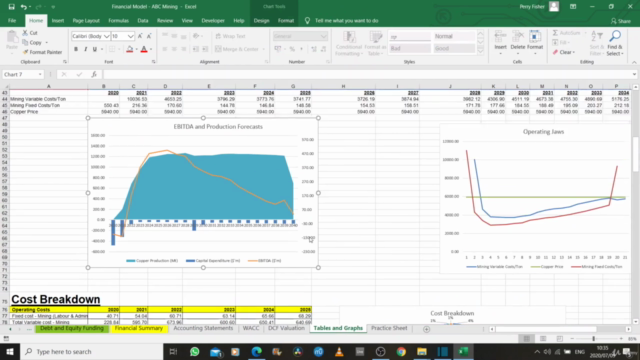Image resolution: width=640 pixels, height=360 pixels.
Task: Click the Insert Function fx icon
Action: (x=94, y=74)
